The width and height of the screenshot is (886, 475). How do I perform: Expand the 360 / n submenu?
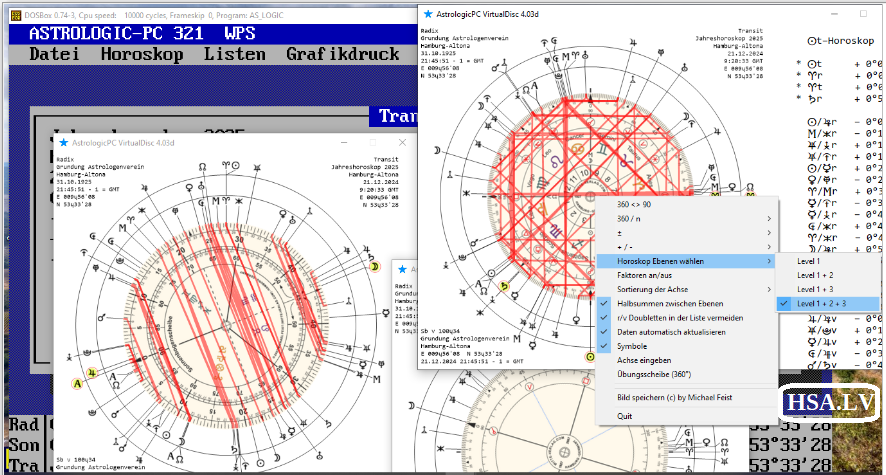[x=632, y=218]
